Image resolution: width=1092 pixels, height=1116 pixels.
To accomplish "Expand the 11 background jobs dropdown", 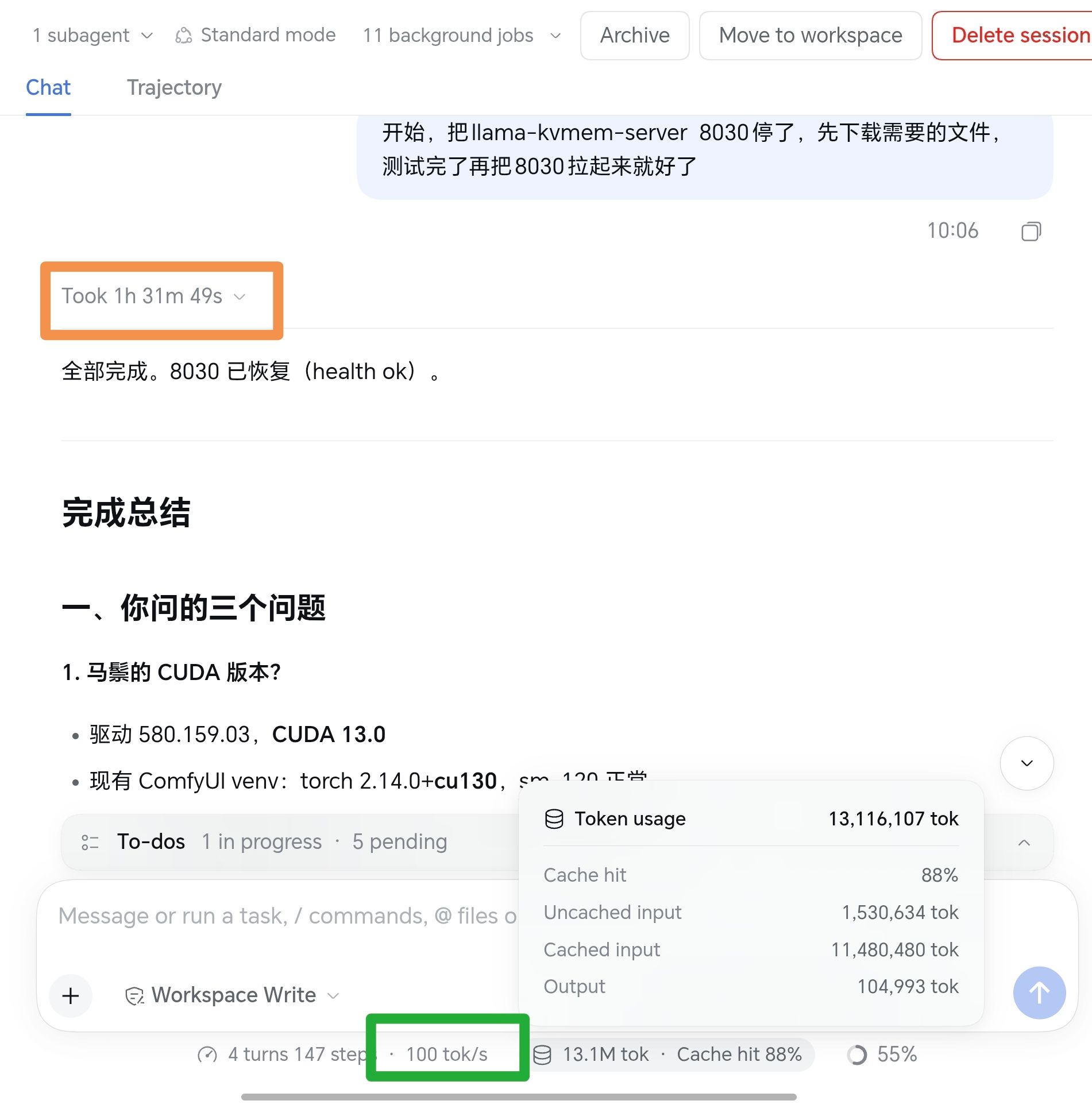I will [462, 36].
